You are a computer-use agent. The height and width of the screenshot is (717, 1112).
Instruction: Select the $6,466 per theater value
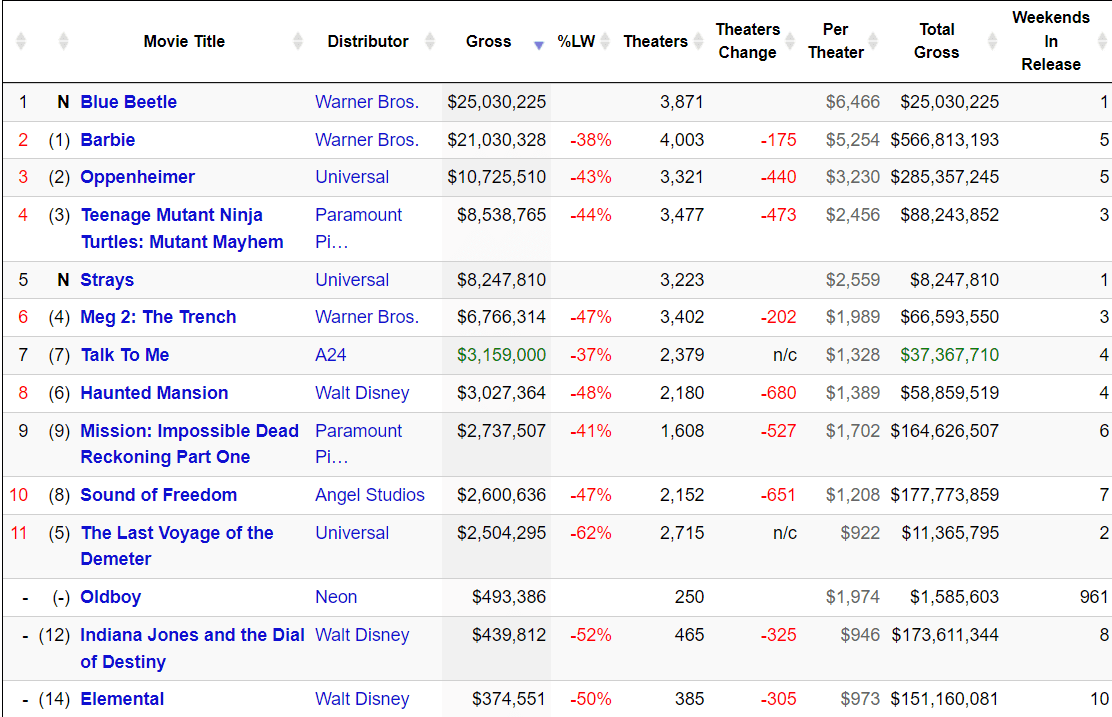852,102
